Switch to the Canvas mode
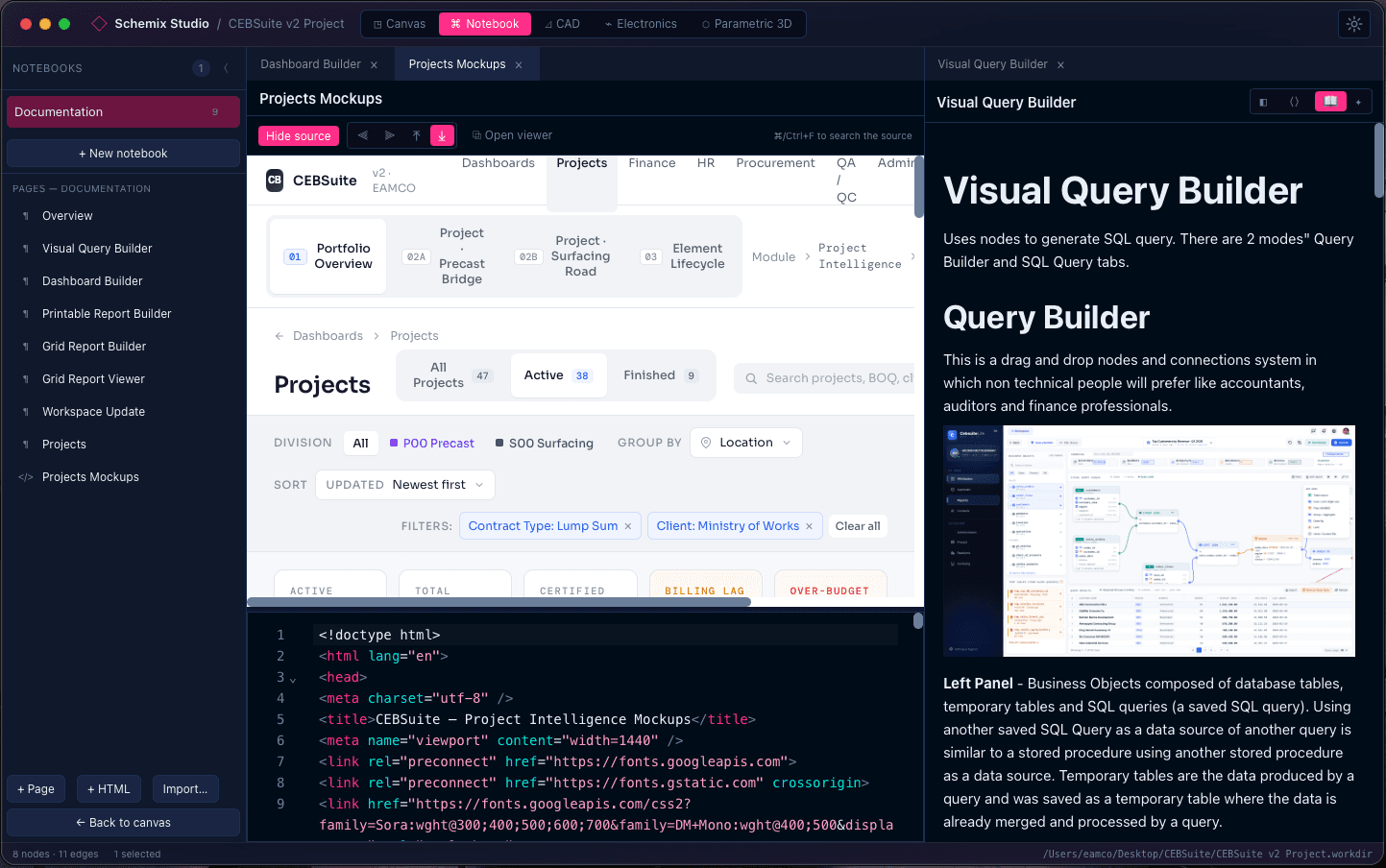 (400, 24)
